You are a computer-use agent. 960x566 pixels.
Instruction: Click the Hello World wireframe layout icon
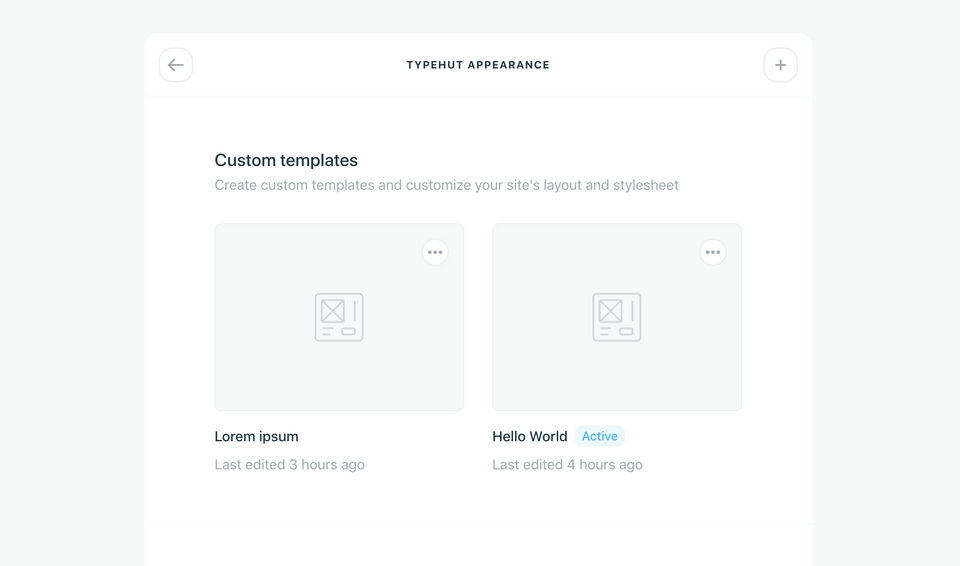coord(617,317)
